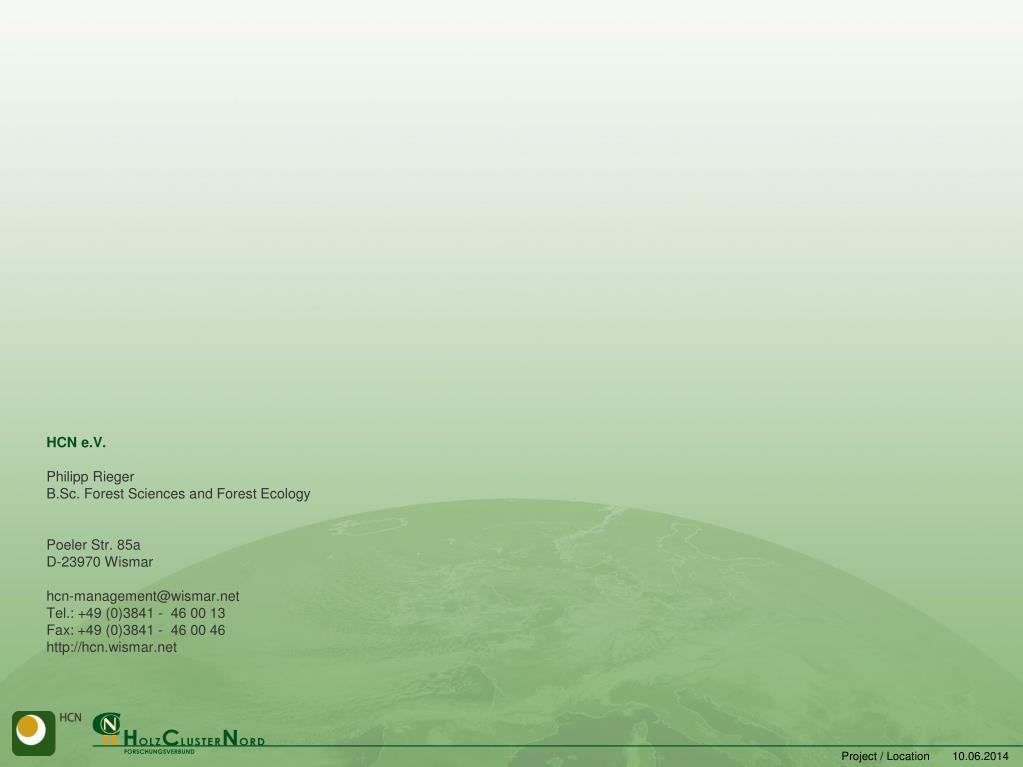
Task: Click the Fax +49 (0)3841 46 00 46 line
Action: 136,630
